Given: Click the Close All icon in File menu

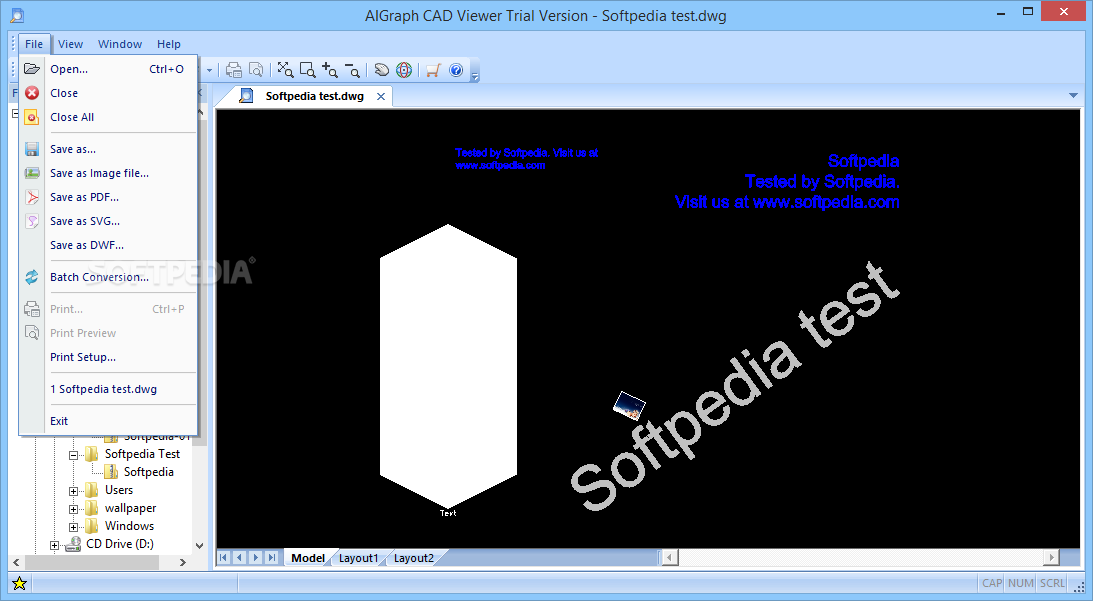Looking at the screenshot, I should tap(31, 117).
